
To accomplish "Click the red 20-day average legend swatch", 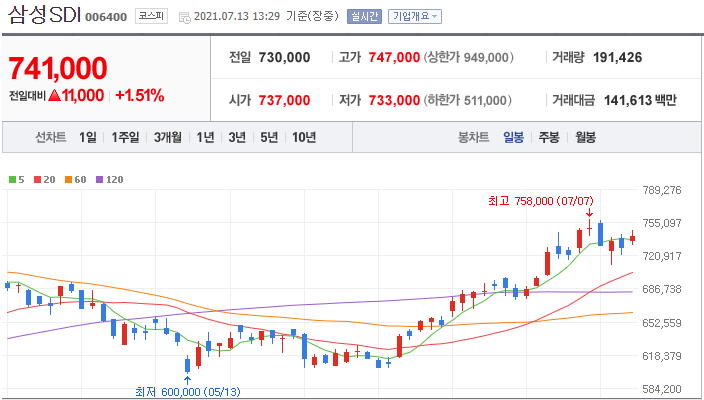I will (38, 180).
